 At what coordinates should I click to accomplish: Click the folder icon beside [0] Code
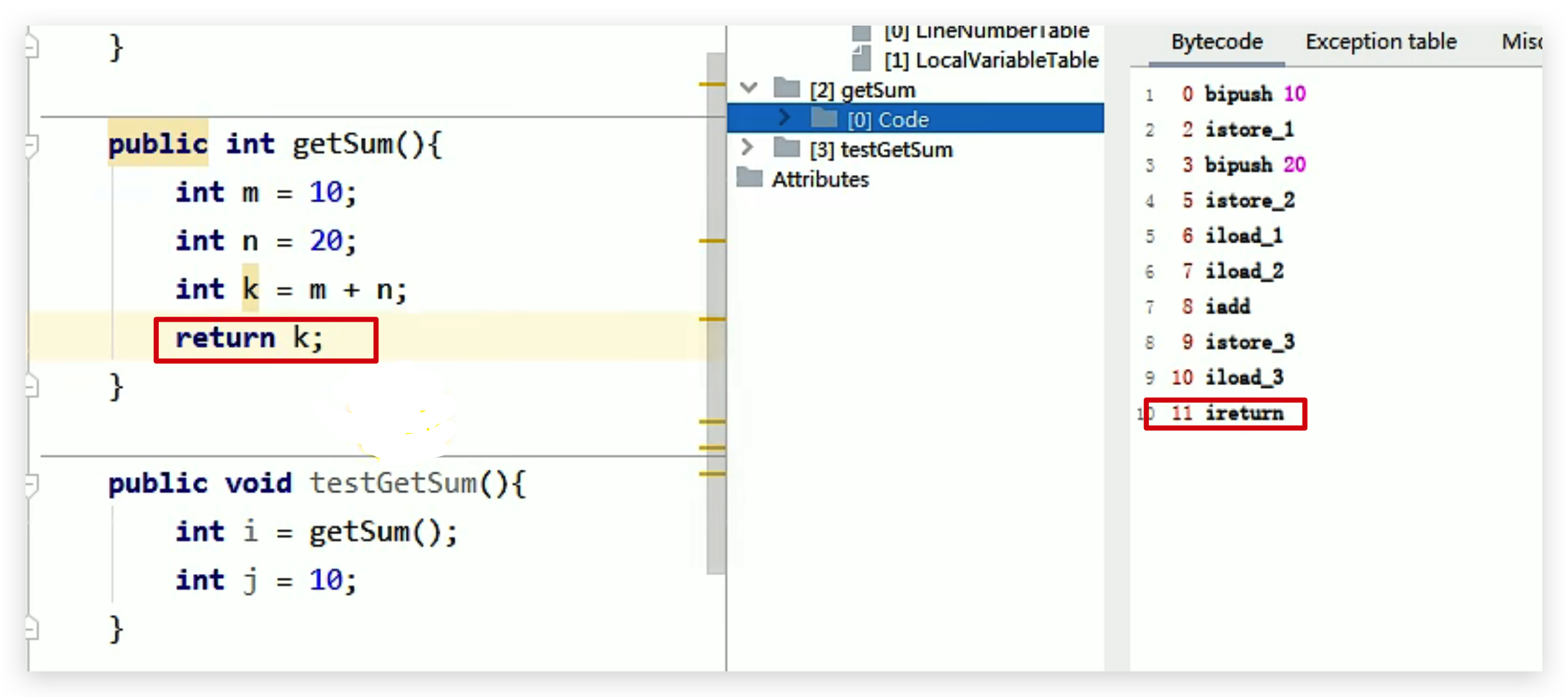(824, 118)
